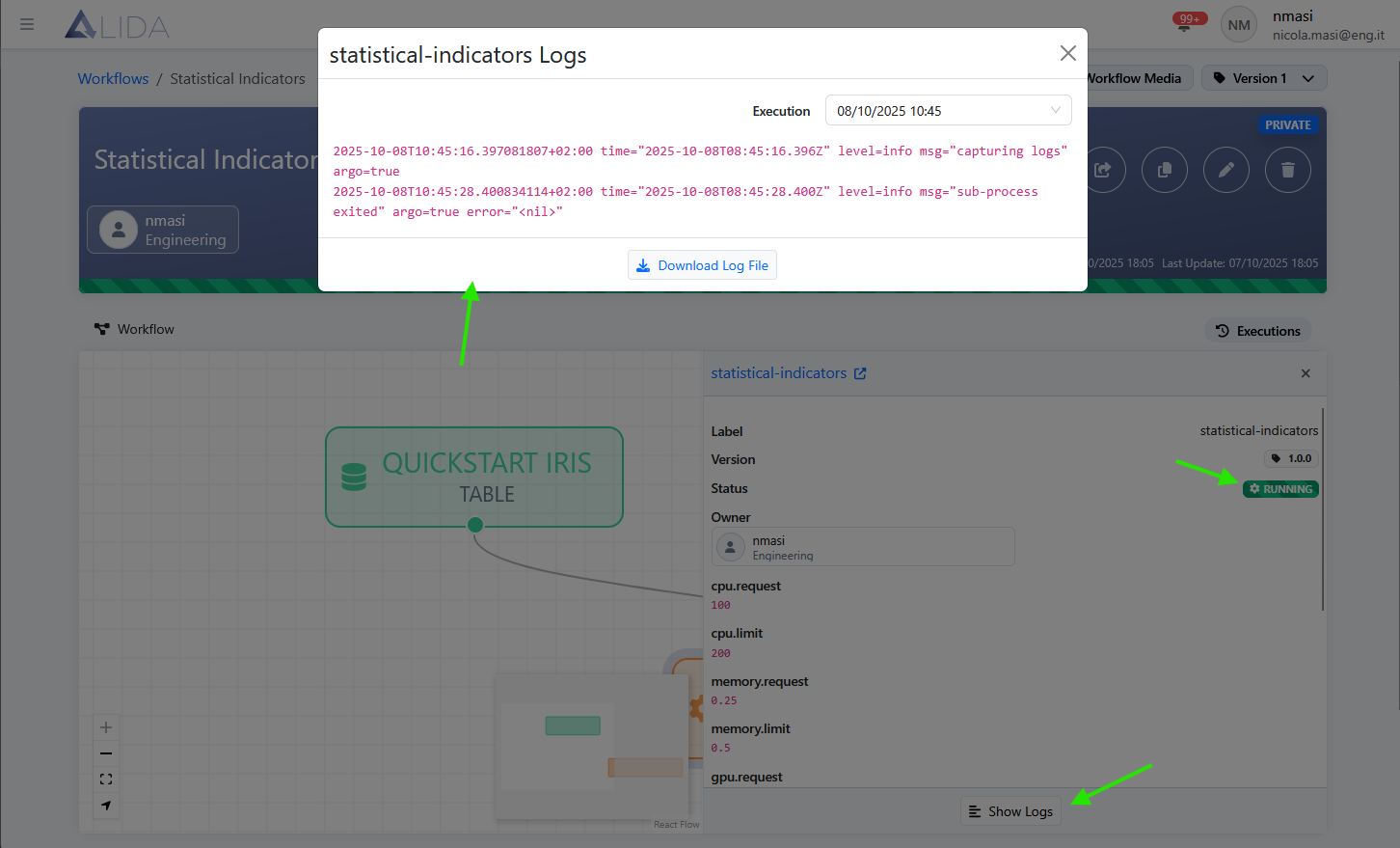Close the statistical-indicators Logs dialog

click(1067, 53)
